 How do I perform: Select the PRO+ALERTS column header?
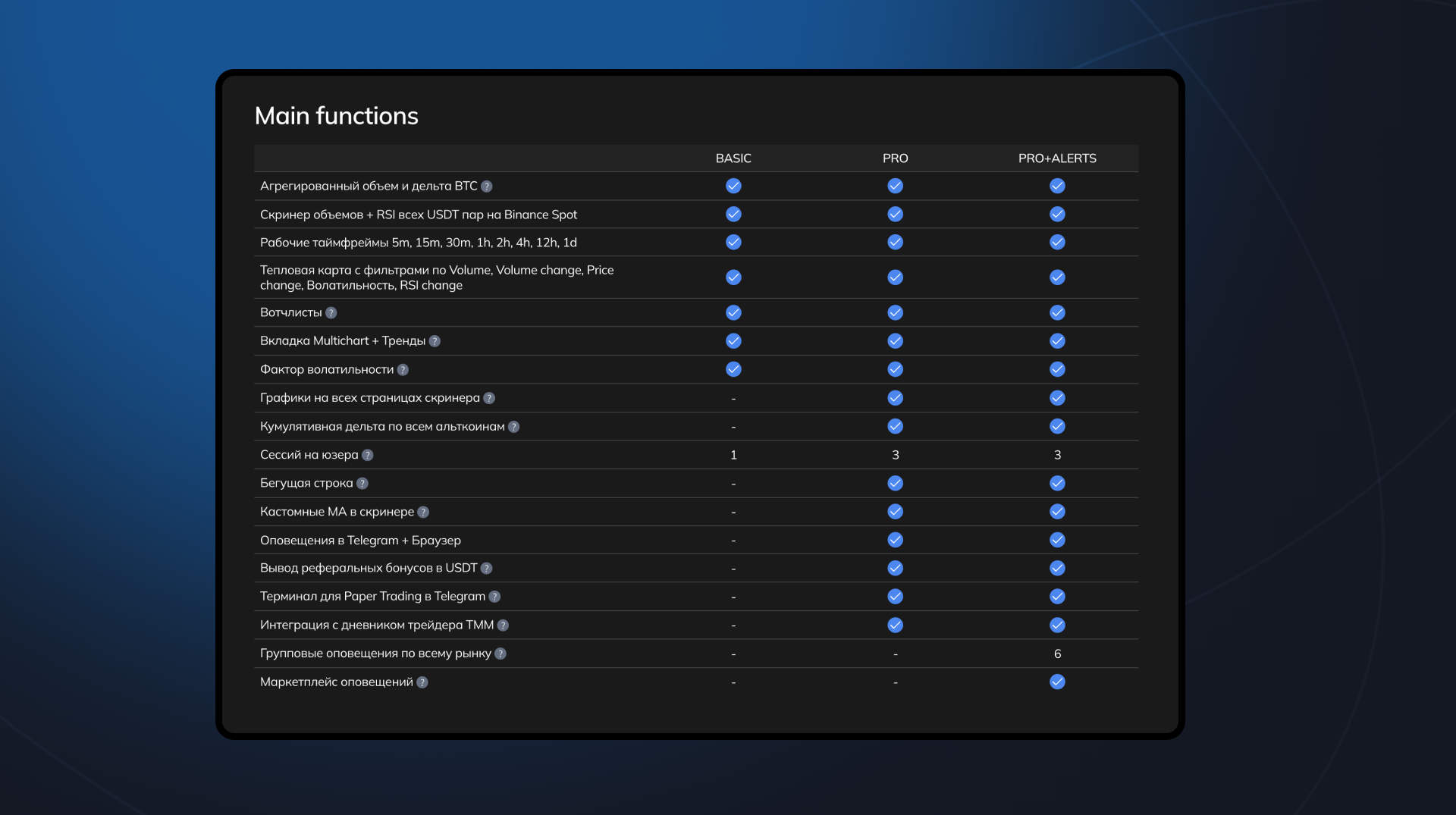pyautogui.click(x=1057, y=158)
